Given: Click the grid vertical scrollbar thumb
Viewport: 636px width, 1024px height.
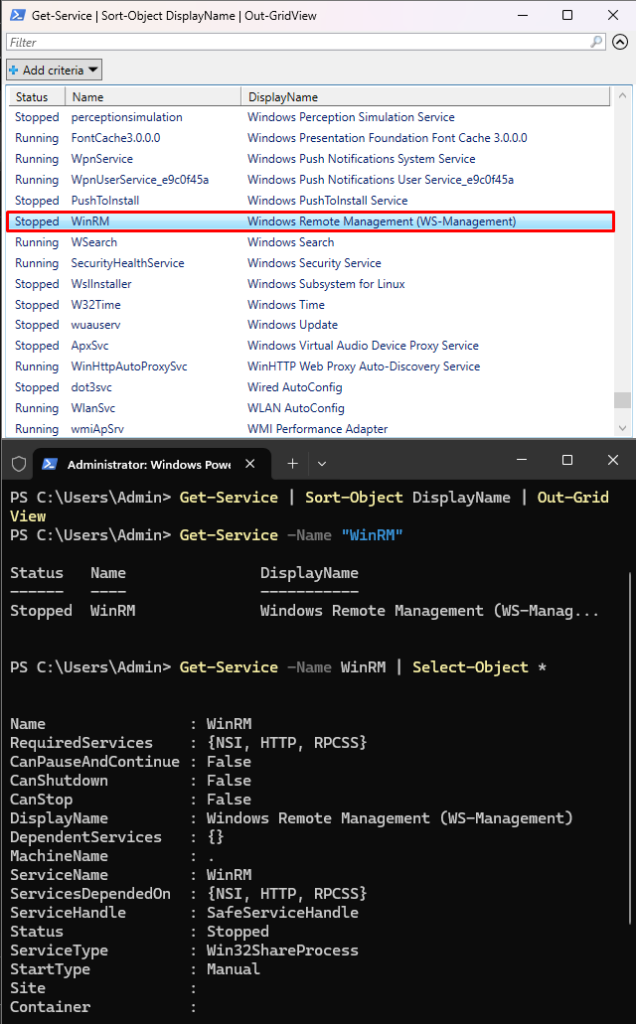Looking at the screenshot, I should click(622, 400).
